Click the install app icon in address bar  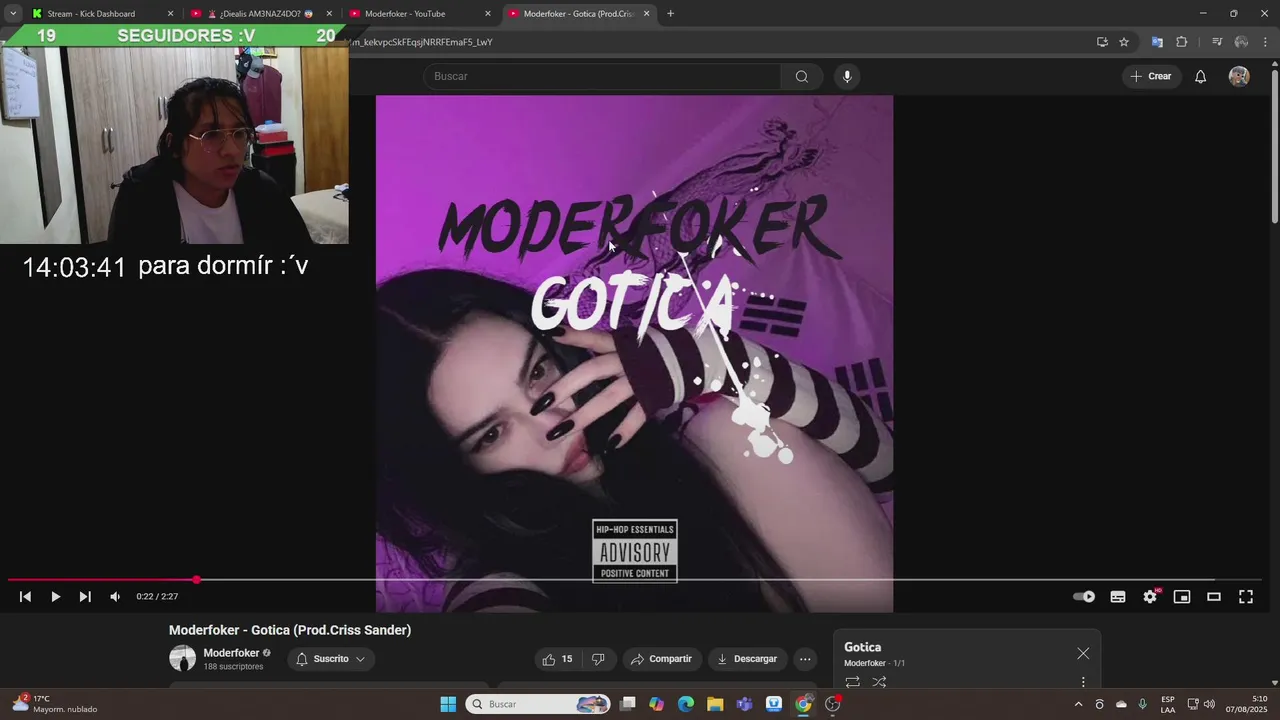[x=1102, y=42]
